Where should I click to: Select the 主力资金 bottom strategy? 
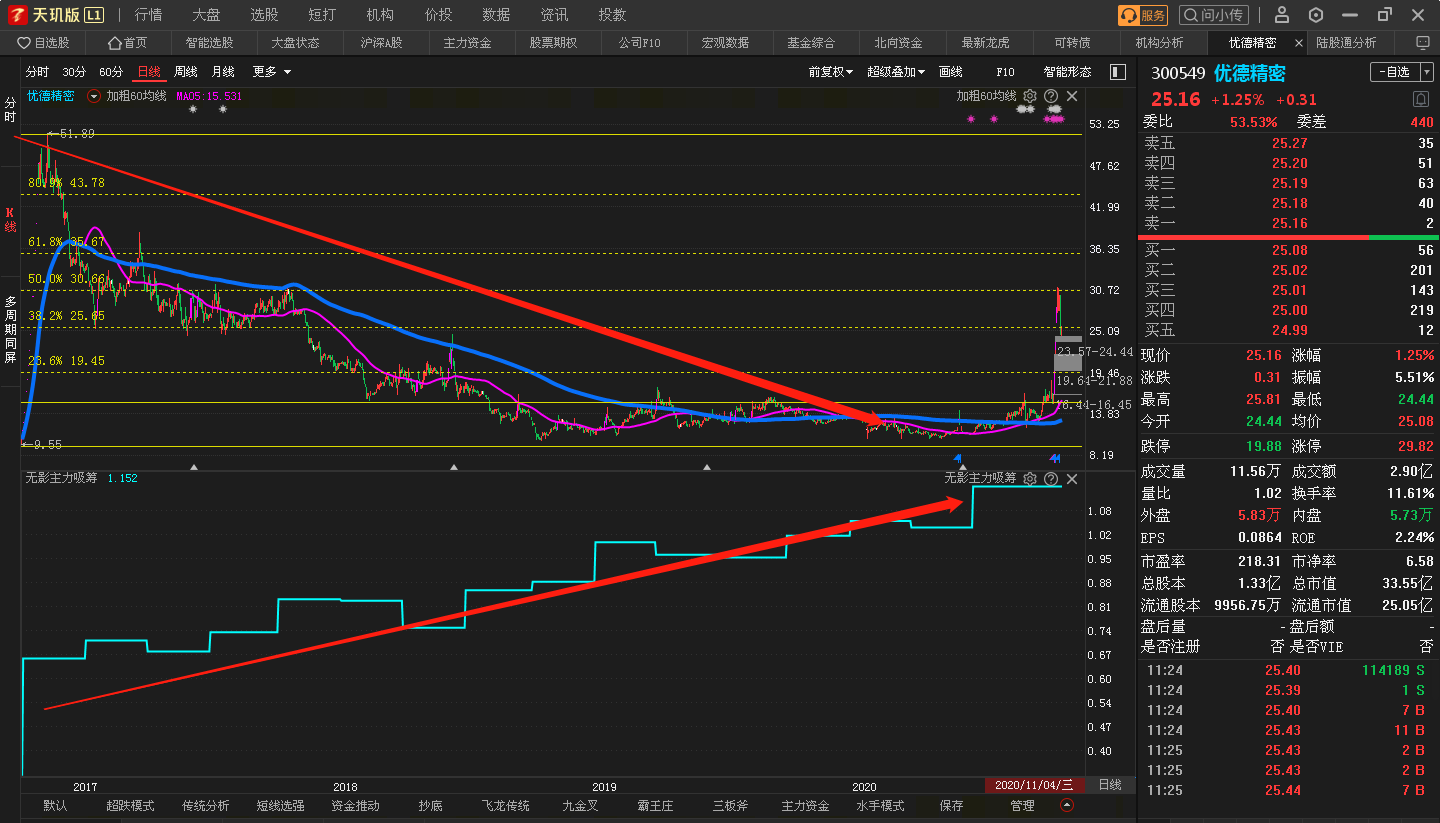pyautogui.click(x=805, y=805)
